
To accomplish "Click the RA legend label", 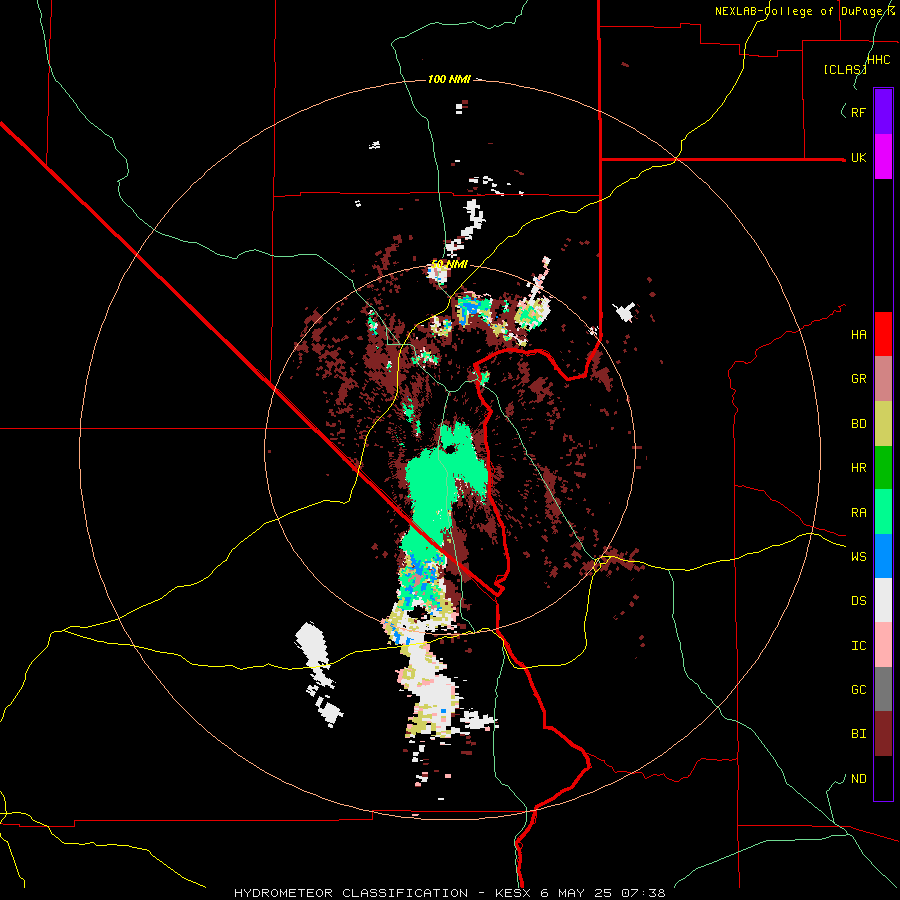I will tap(858, 513).
